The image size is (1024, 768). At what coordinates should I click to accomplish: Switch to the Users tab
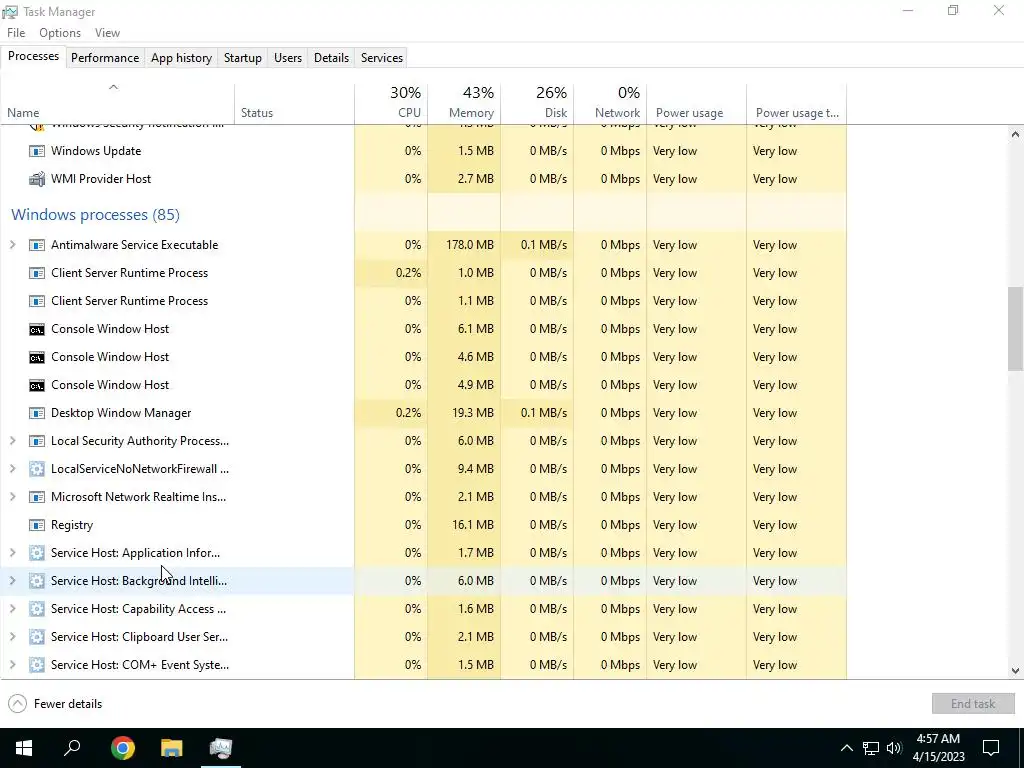(288, 57)
